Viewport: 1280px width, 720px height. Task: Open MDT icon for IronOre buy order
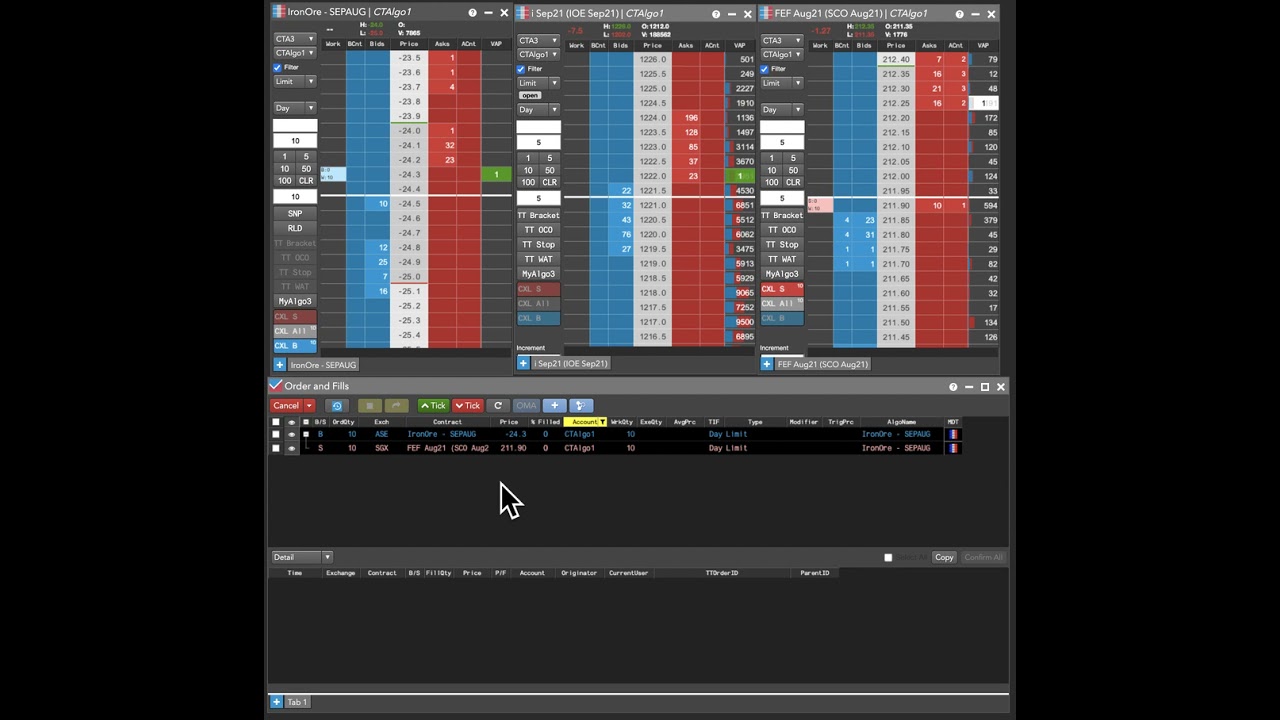(x=953, y=434)
